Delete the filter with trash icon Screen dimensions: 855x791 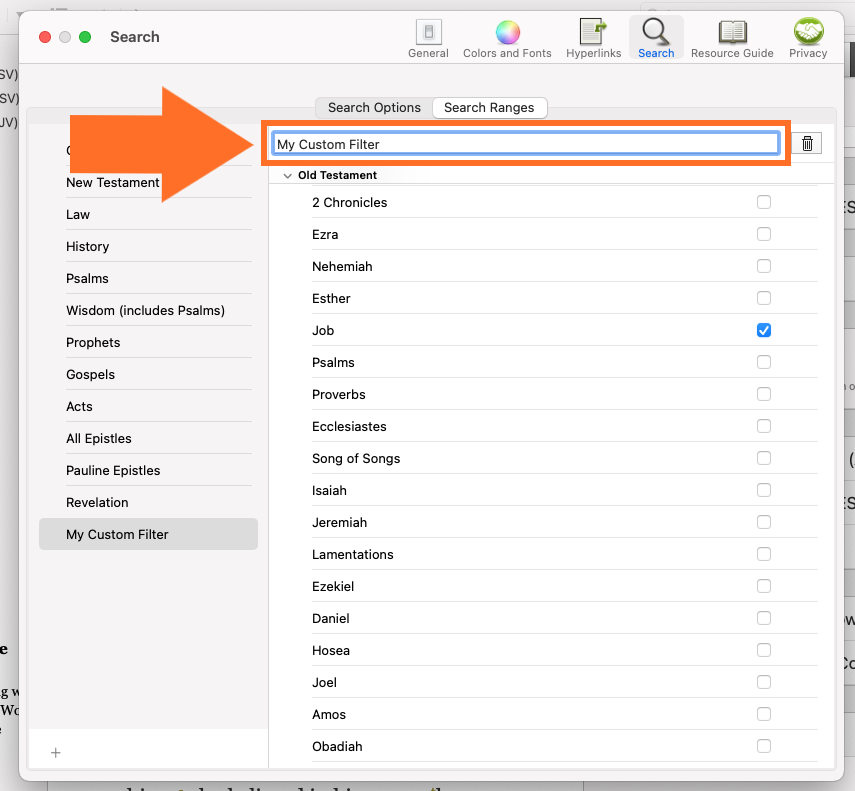point(808,144)
